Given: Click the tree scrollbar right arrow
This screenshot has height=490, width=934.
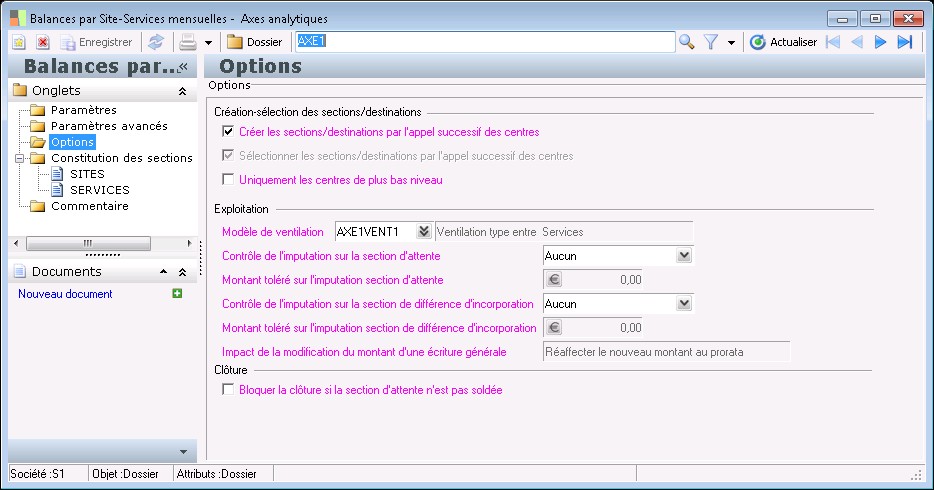Looking at the screenshot, I should [x=189, y=243].
